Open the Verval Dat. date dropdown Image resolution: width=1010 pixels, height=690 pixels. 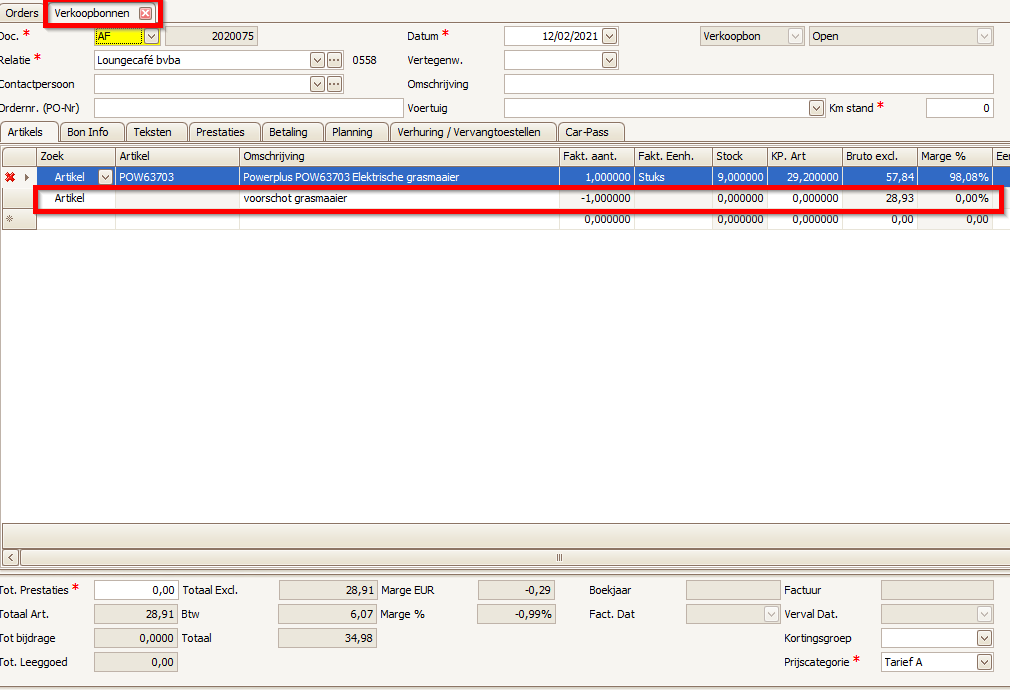[984, 615]
